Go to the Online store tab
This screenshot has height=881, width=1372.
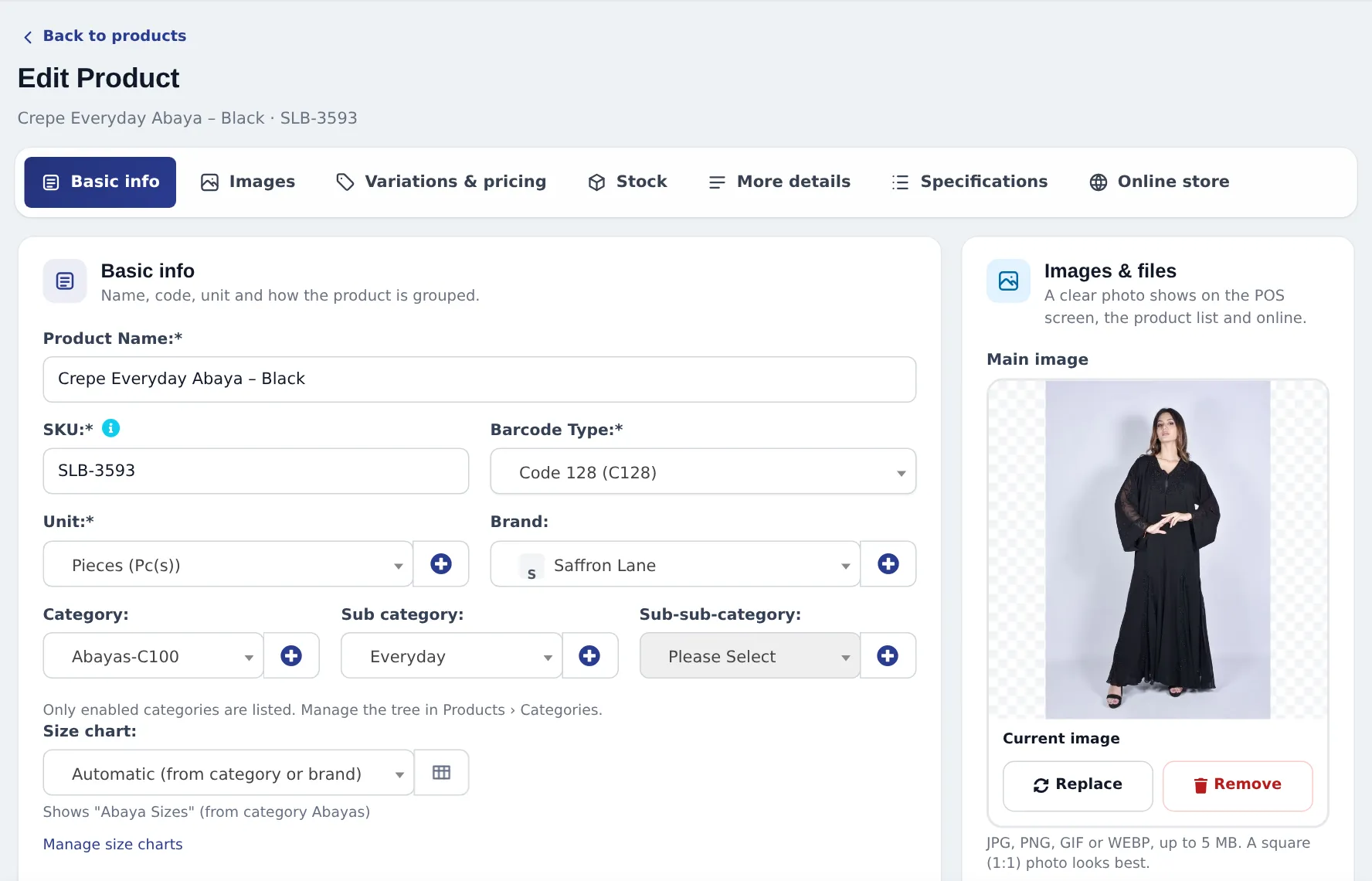(1159, 182)
